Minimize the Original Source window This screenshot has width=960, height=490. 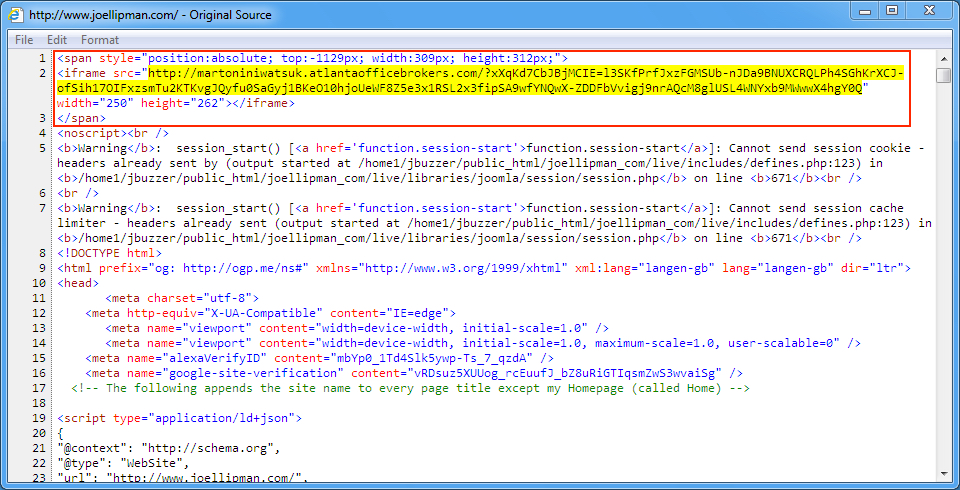866,11
